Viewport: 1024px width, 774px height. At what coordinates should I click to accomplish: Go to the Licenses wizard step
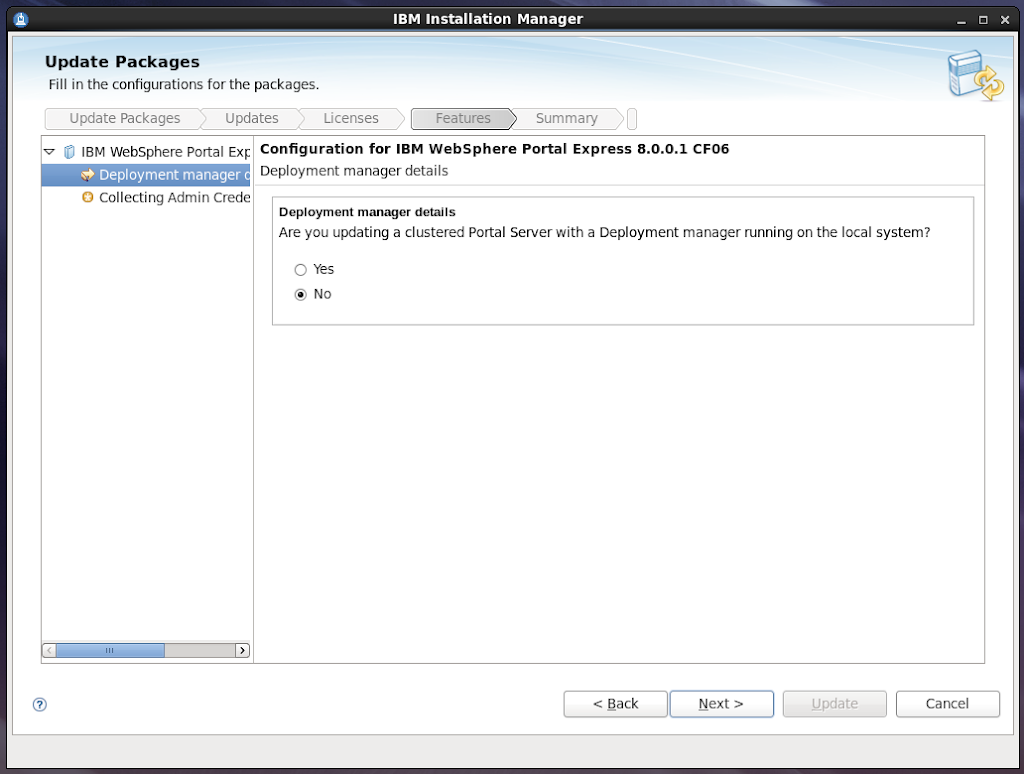click(x=350, y=119)
